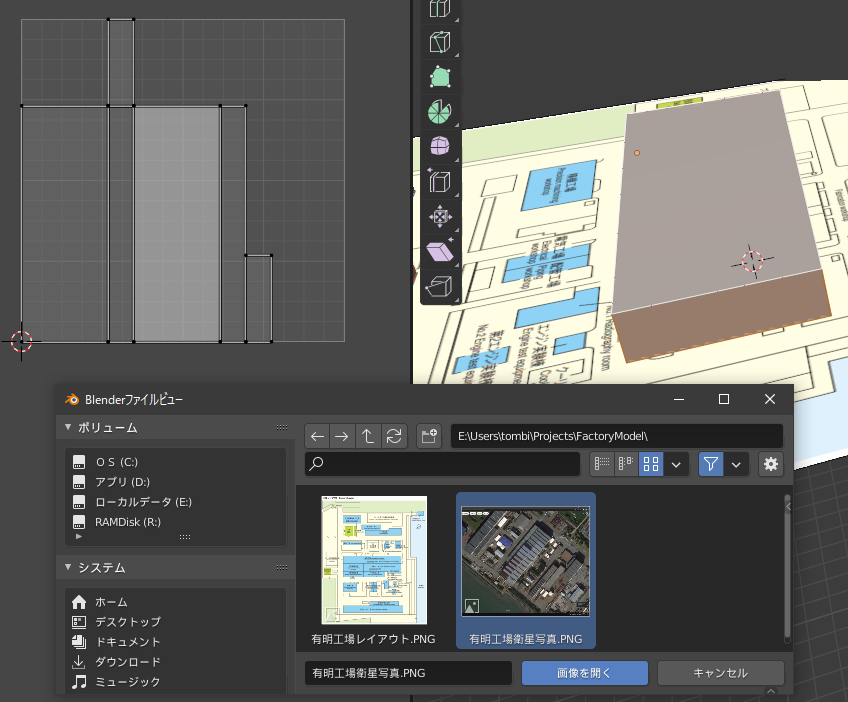Toggle the file filter funnel button
Viewport: 848px width, 702px height.
[710, 464]
